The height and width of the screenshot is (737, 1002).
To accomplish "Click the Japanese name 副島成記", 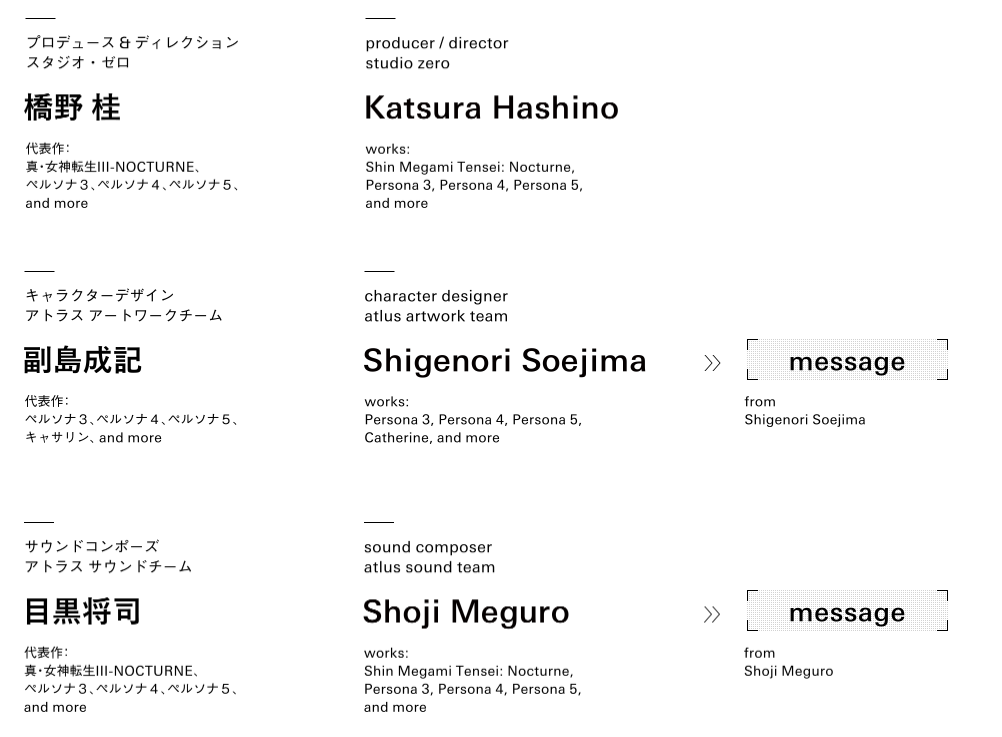I will coord(83,360).
